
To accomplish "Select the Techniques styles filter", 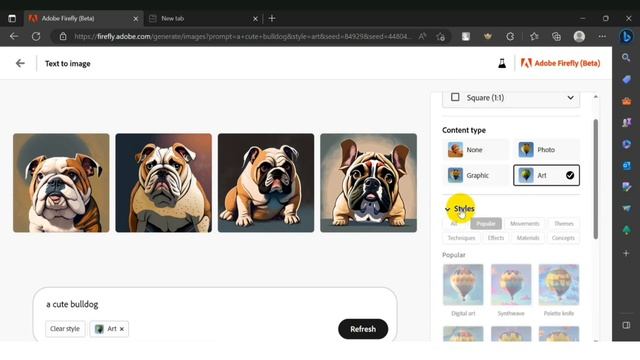I will tap(461, 238).
